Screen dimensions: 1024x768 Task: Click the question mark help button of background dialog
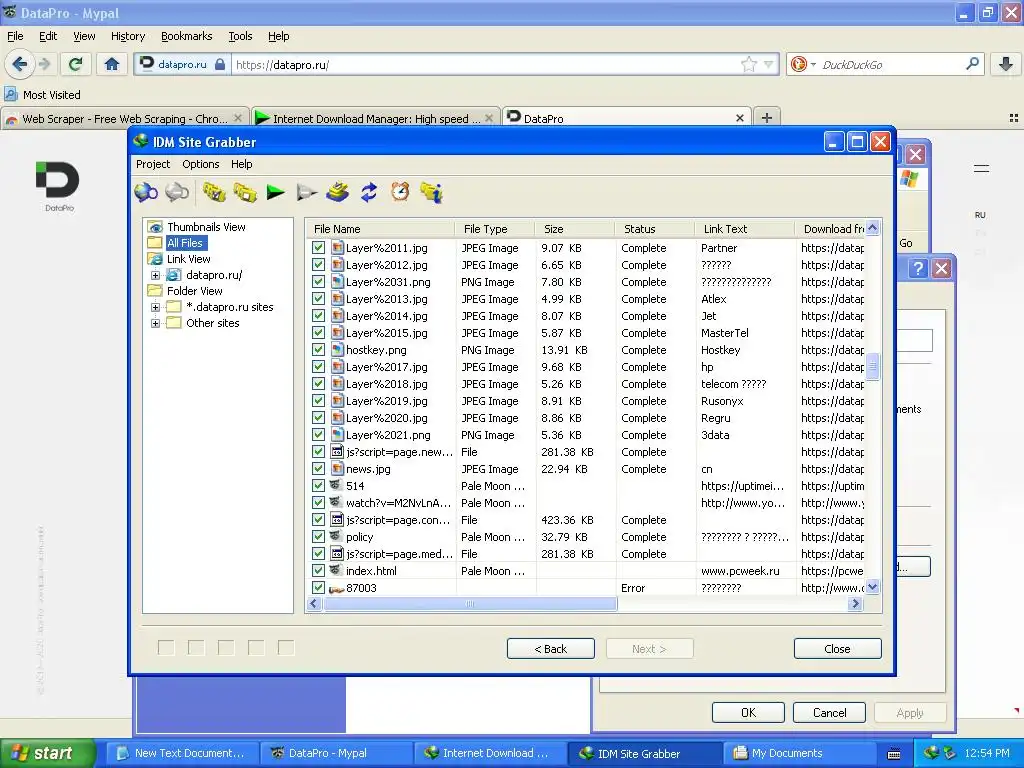[x=918, y=268]
